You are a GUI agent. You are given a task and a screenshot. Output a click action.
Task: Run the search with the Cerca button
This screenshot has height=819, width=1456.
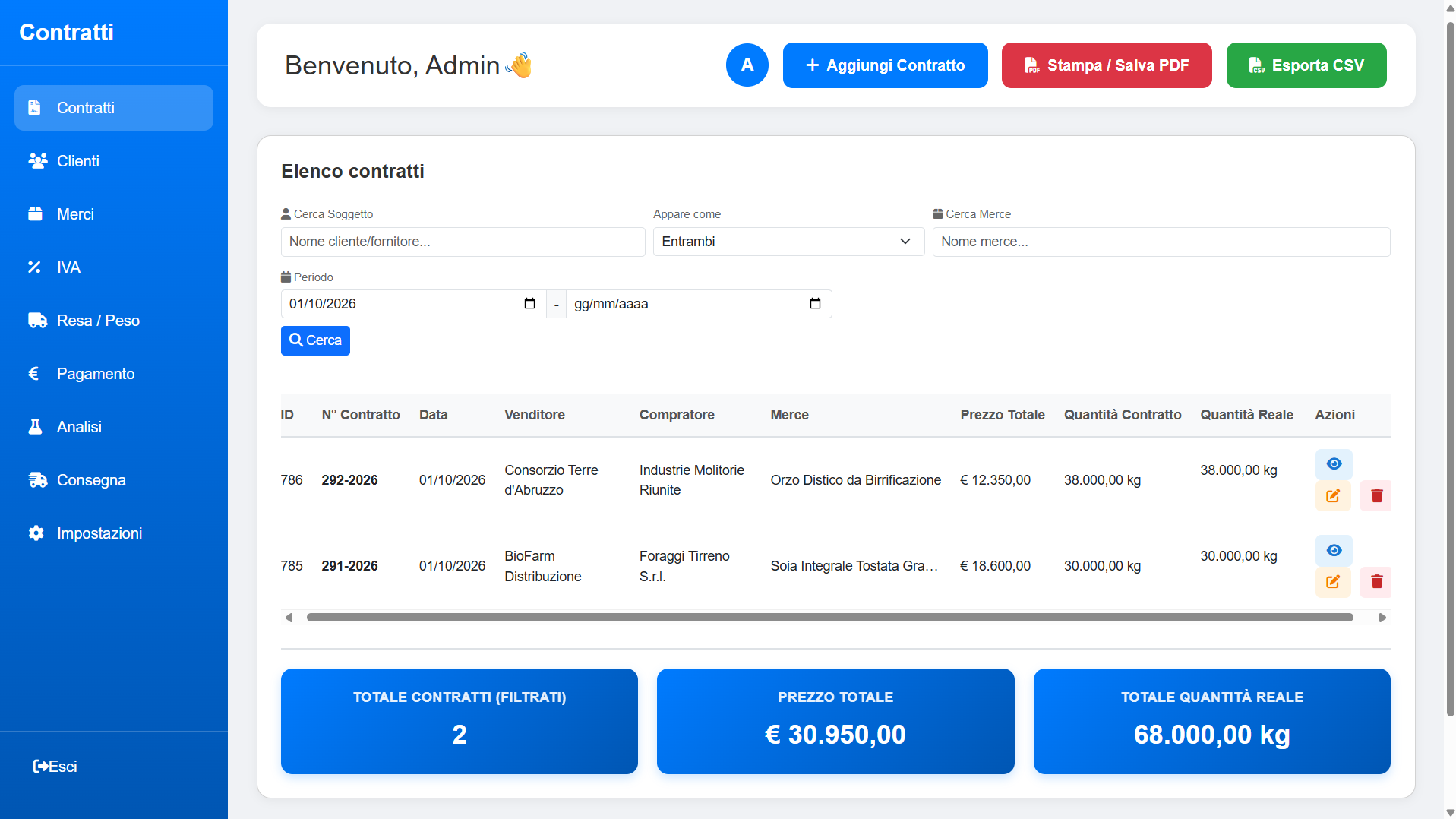(315, 340)
